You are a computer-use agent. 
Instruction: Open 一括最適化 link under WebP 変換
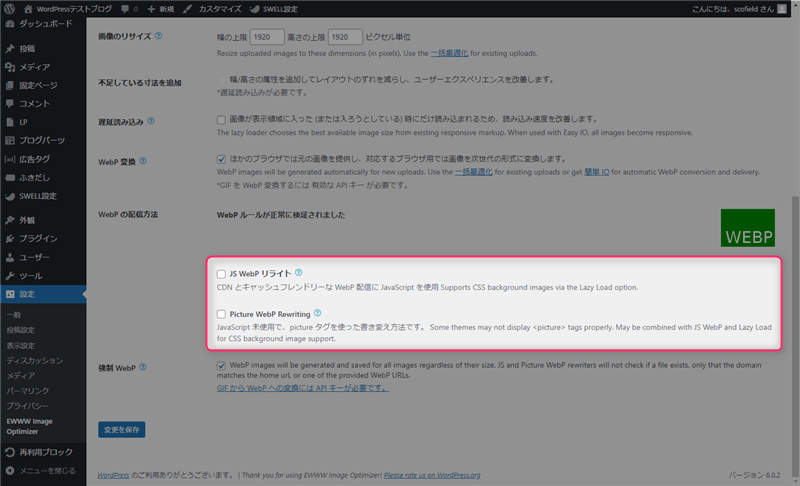click(x=473, y=172)
